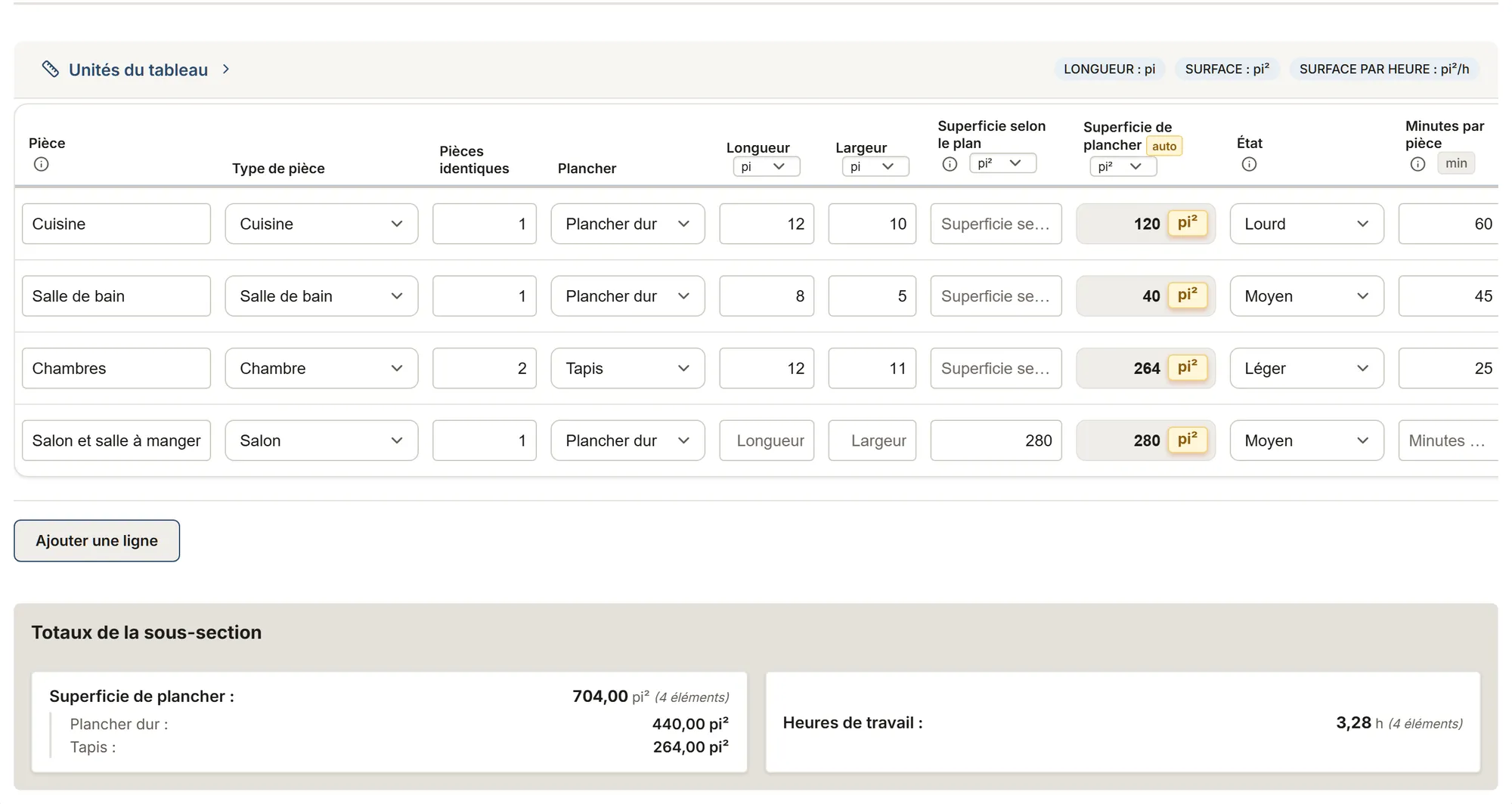Image resolution: width=1512 pixels, height=804 pixels.
Task: Click the empty Largeur field in Salon row
Action: pos(872,441)
